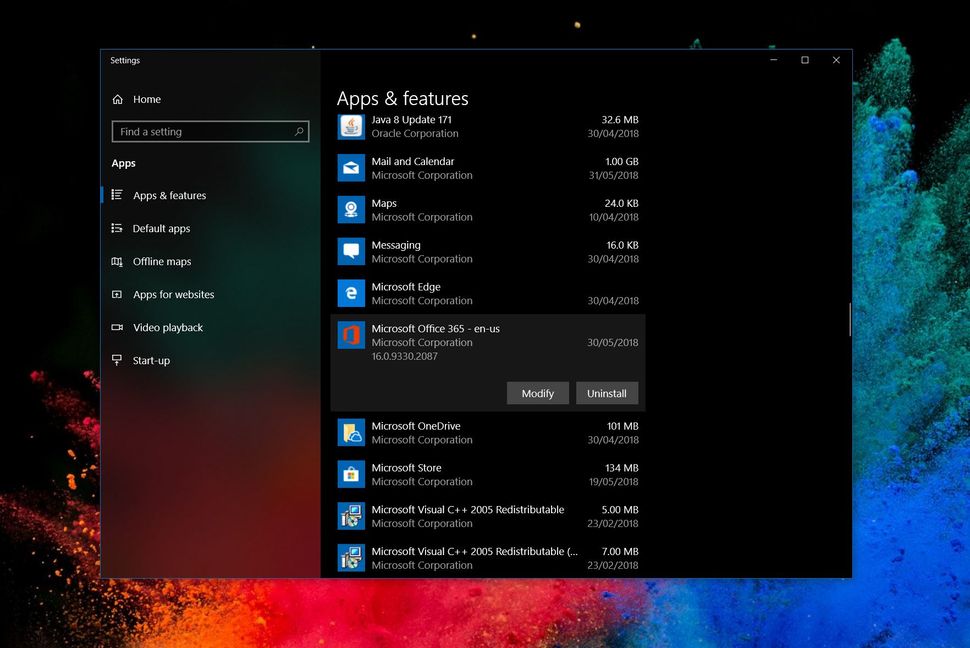970x648 pixels.
Task: Click the Home icon in the sidebar
Action: pyautogui.click(x=118, y=99)
